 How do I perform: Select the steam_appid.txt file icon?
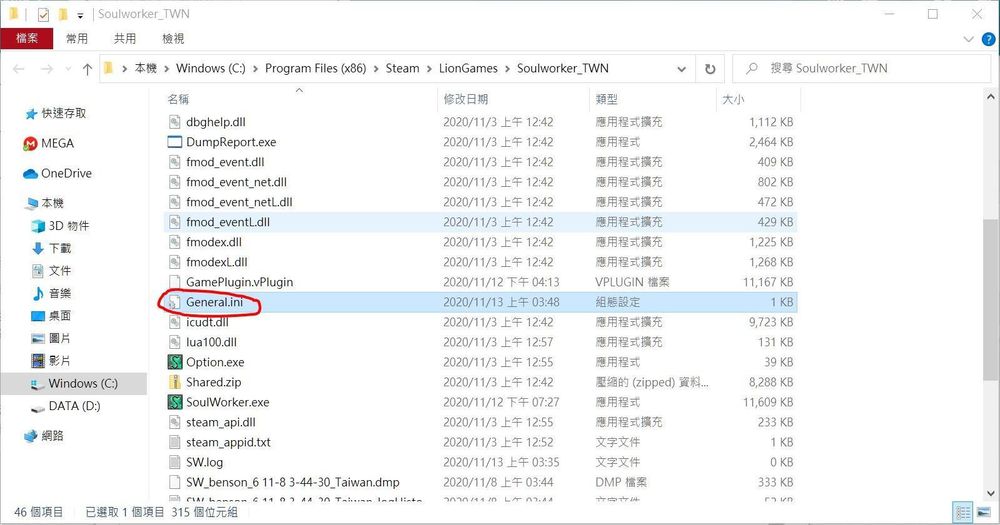coord(174,442)
